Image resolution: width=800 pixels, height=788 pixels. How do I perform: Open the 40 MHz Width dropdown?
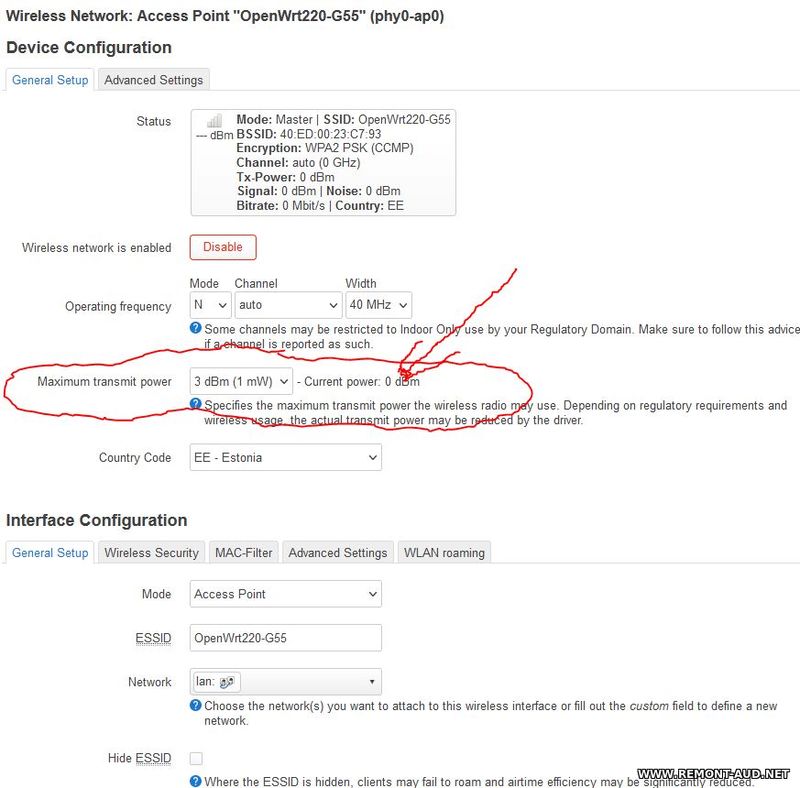tap(378, 305)
